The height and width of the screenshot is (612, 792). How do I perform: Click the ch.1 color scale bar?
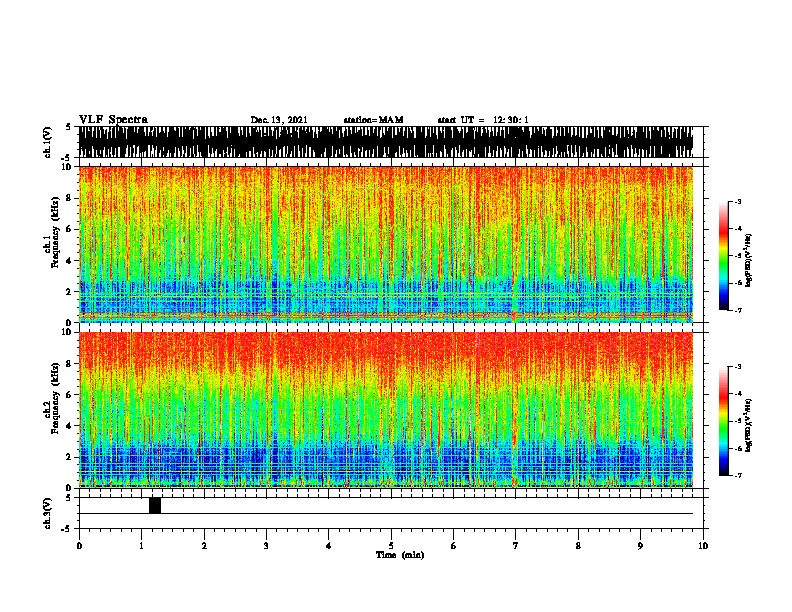click(x=724, y=256)
